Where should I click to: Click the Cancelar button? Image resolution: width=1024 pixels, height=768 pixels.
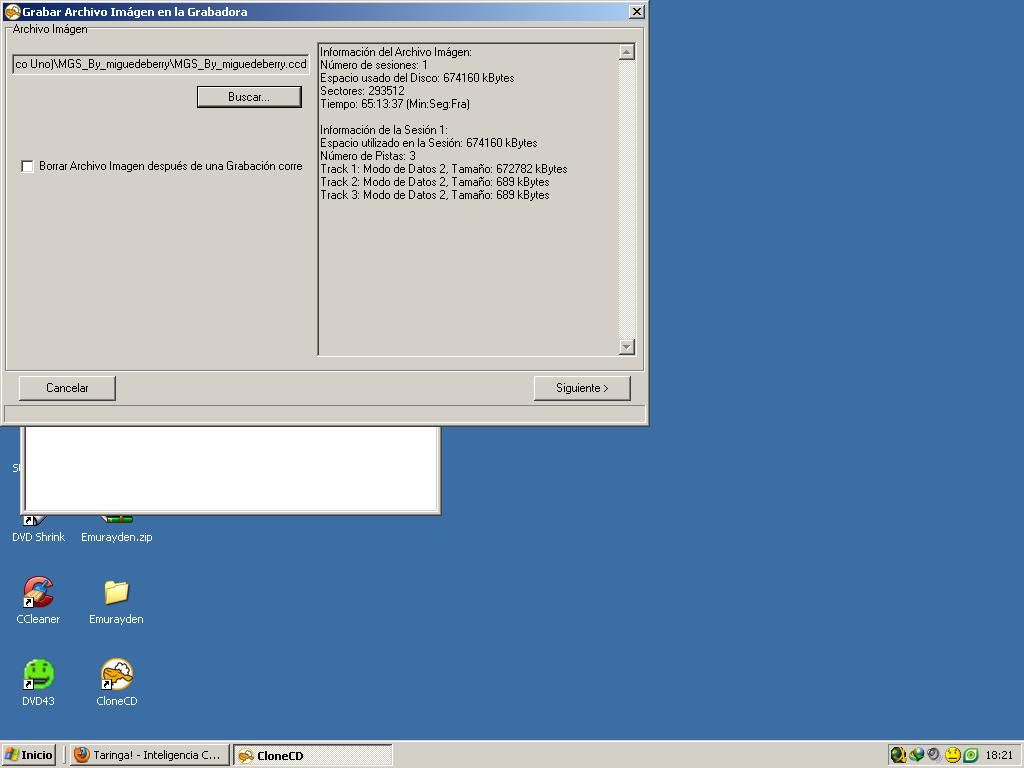tap(67, 388)
